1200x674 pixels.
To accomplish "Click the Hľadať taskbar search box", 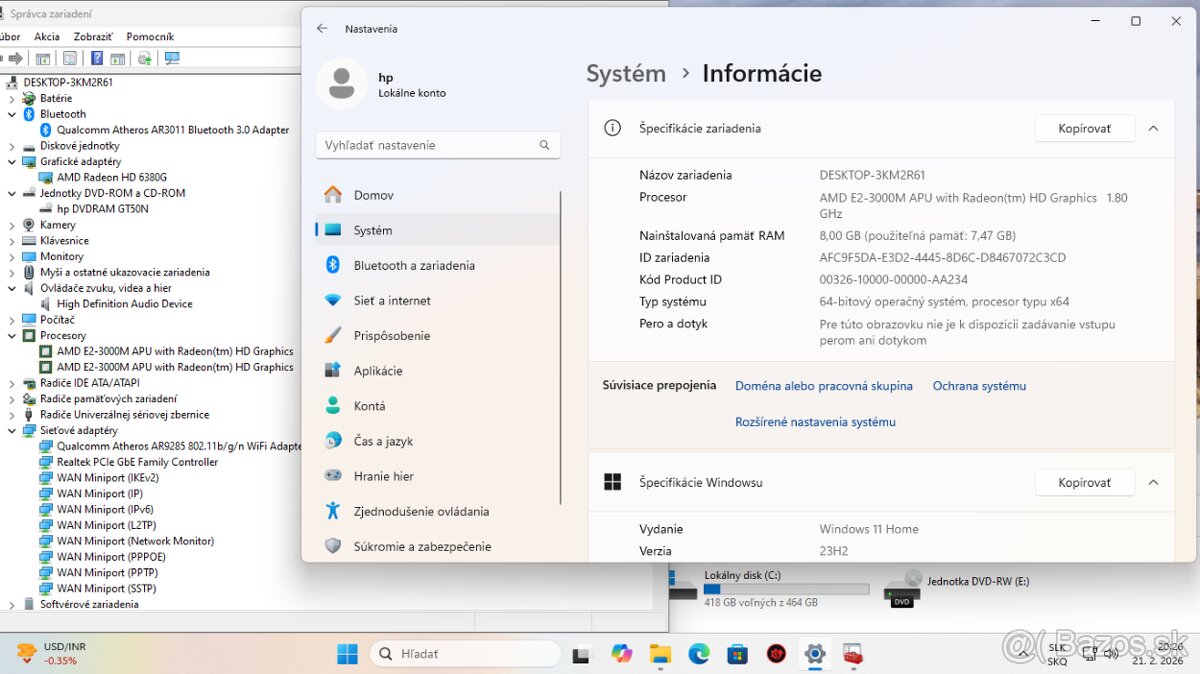I will tap(465, 654).
